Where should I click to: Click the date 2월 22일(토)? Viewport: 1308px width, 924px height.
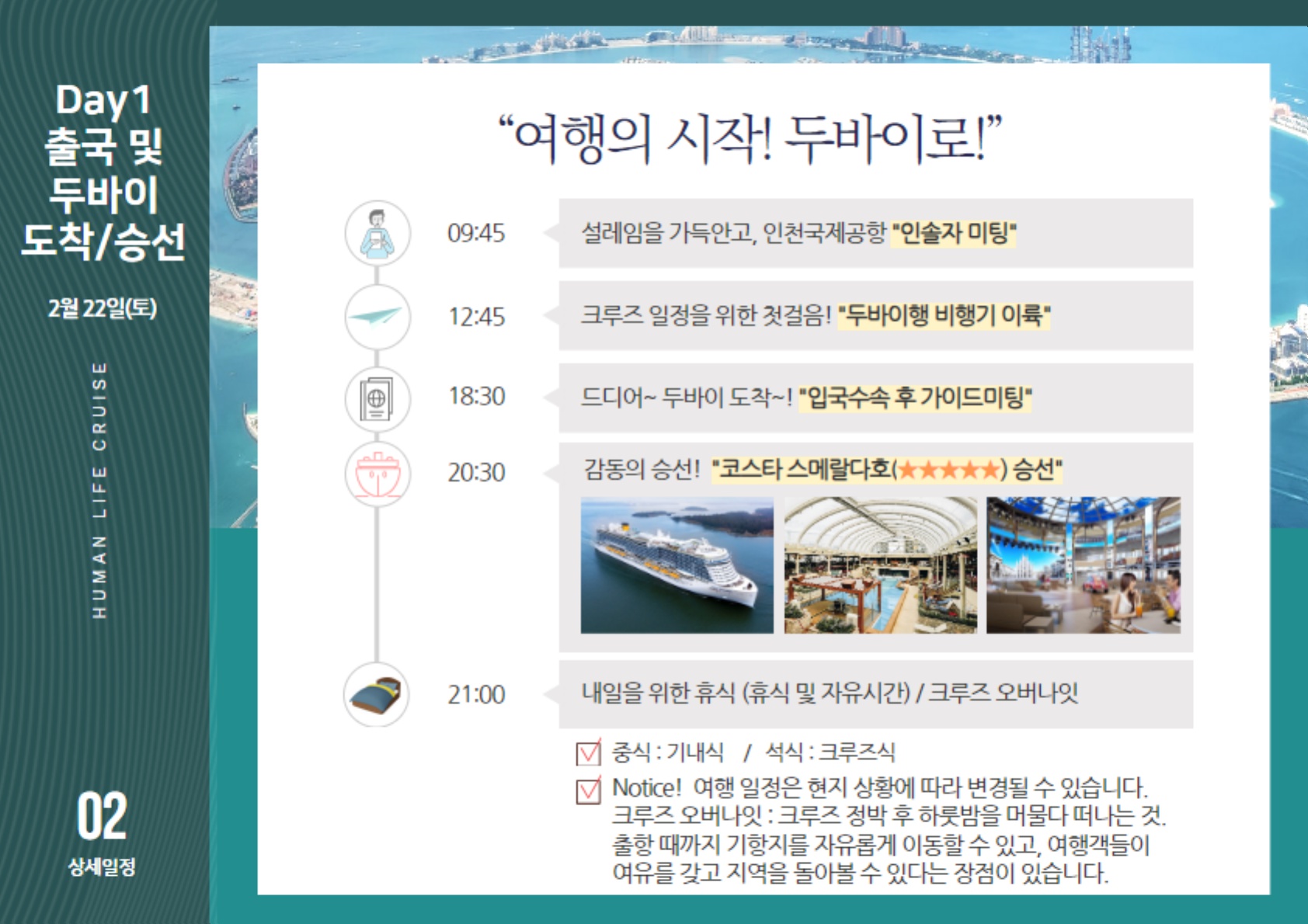point(103,308)
